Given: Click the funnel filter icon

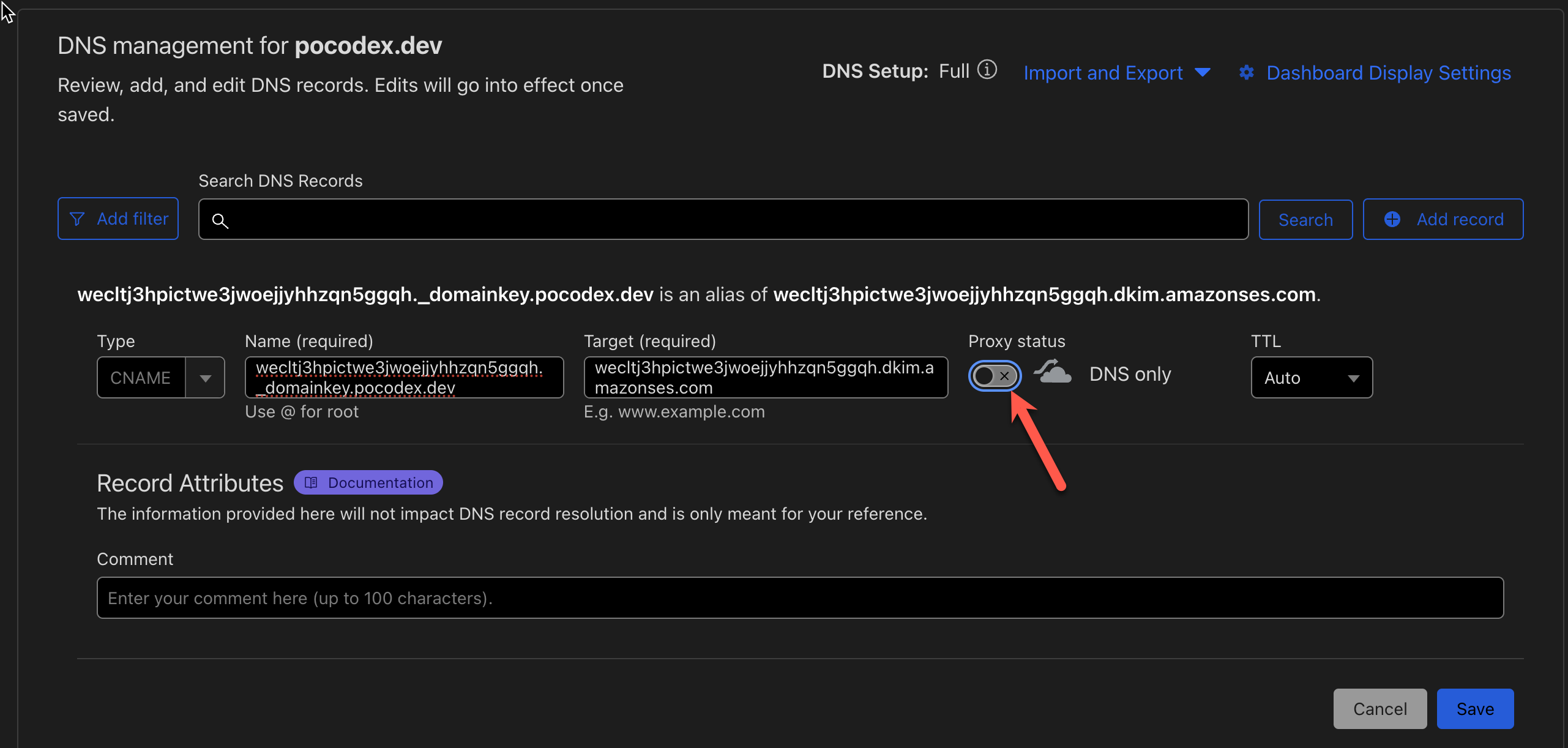Looking at the screenshot, I should (x=77, y=219).
